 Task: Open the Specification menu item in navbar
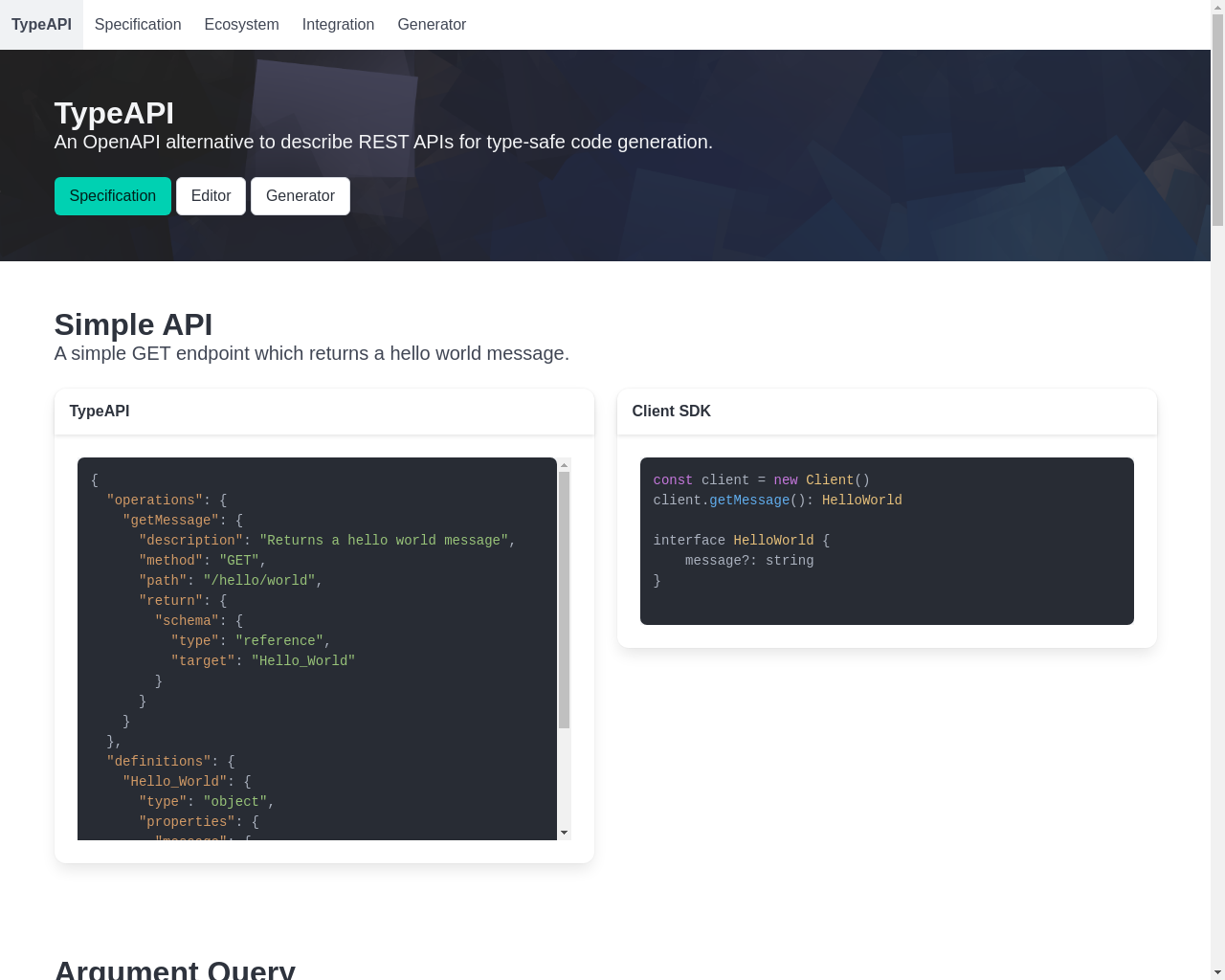pos(138,25)
